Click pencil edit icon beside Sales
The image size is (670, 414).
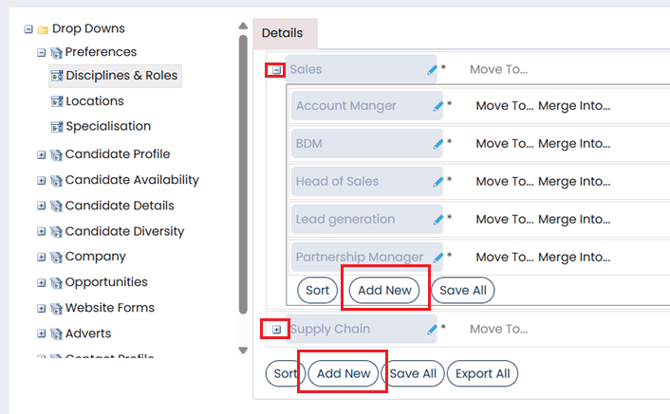(x=432, y=70)
